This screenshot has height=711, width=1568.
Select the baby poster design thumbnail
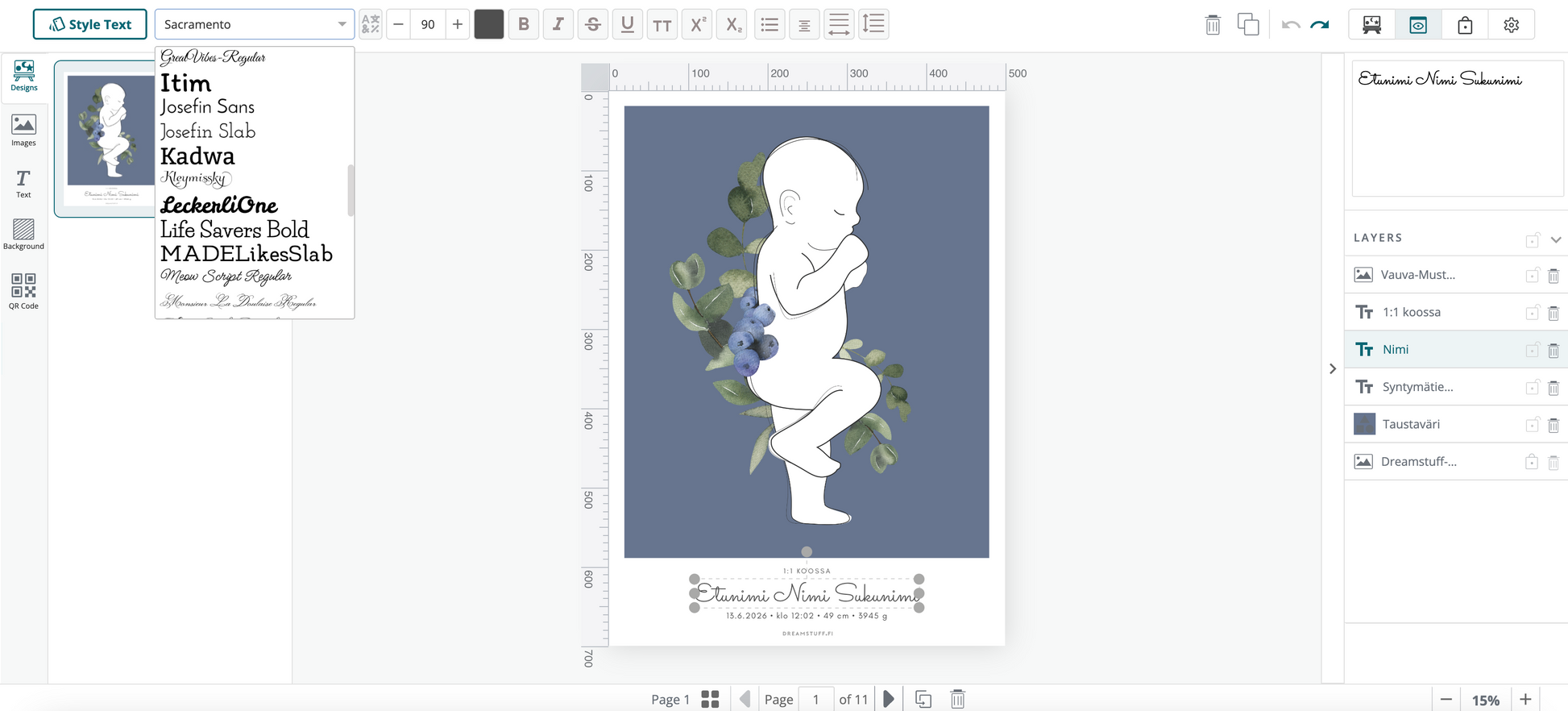(x=105, y=139)
